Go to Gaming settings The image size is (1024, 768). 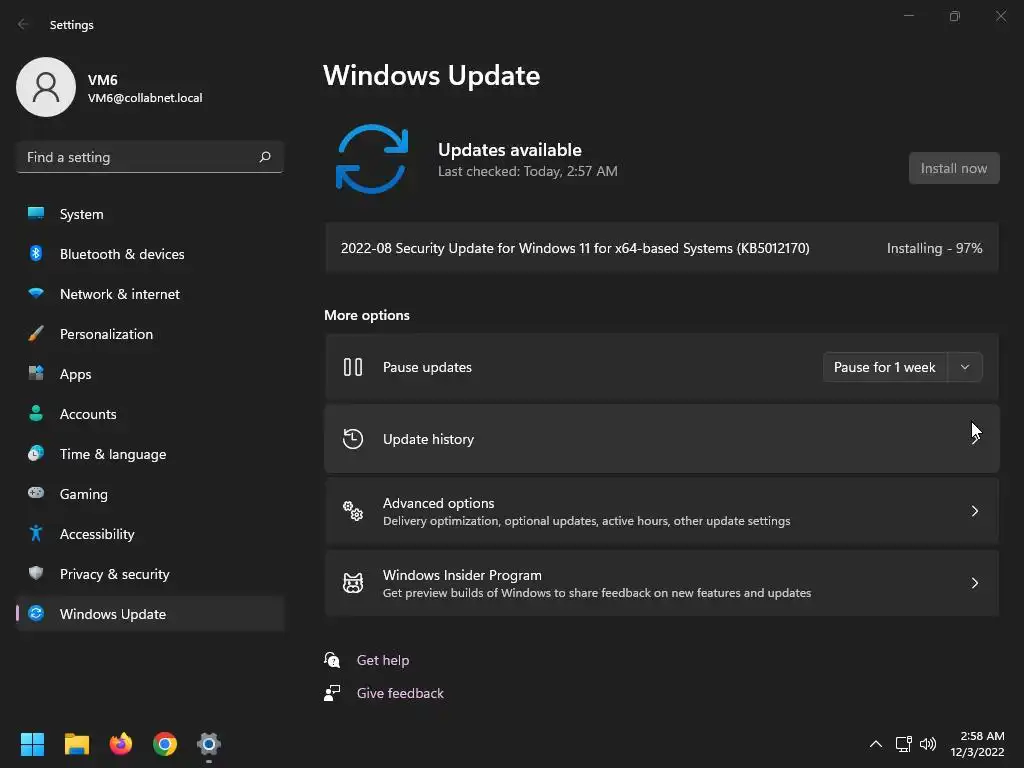tap(150, 494)
